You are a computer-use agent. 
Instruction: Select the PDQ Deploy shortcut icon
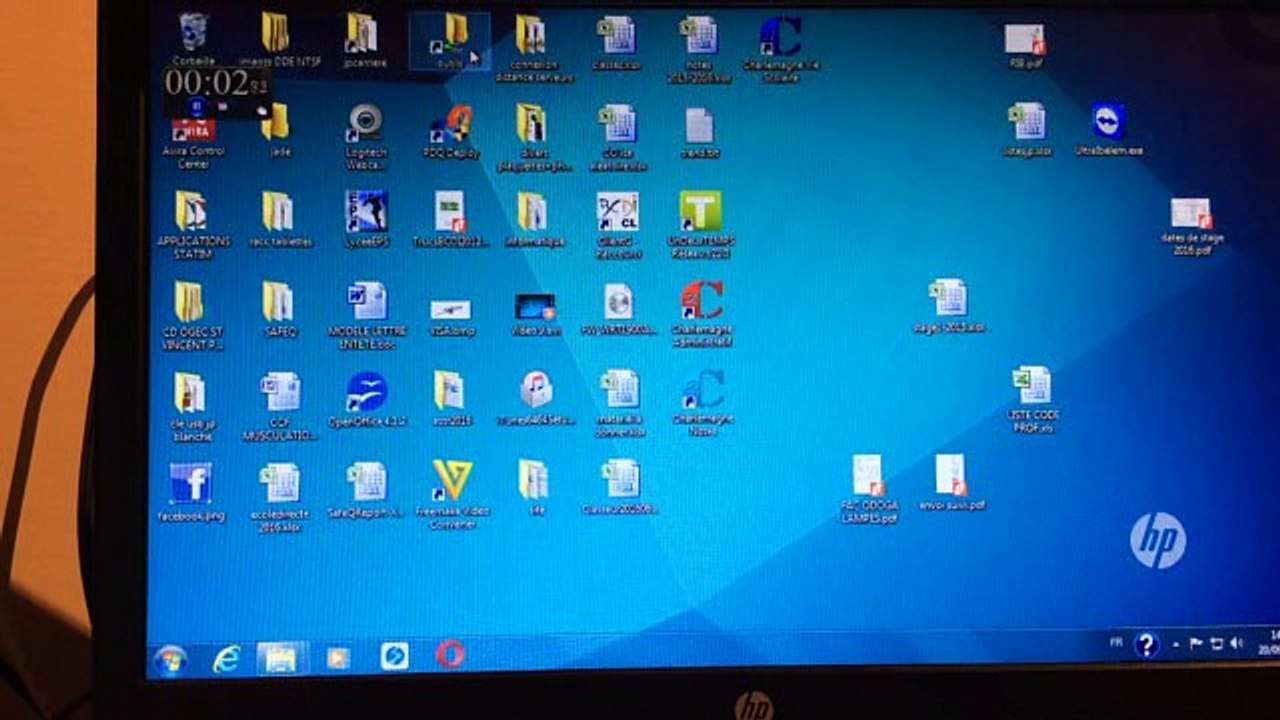451,132
